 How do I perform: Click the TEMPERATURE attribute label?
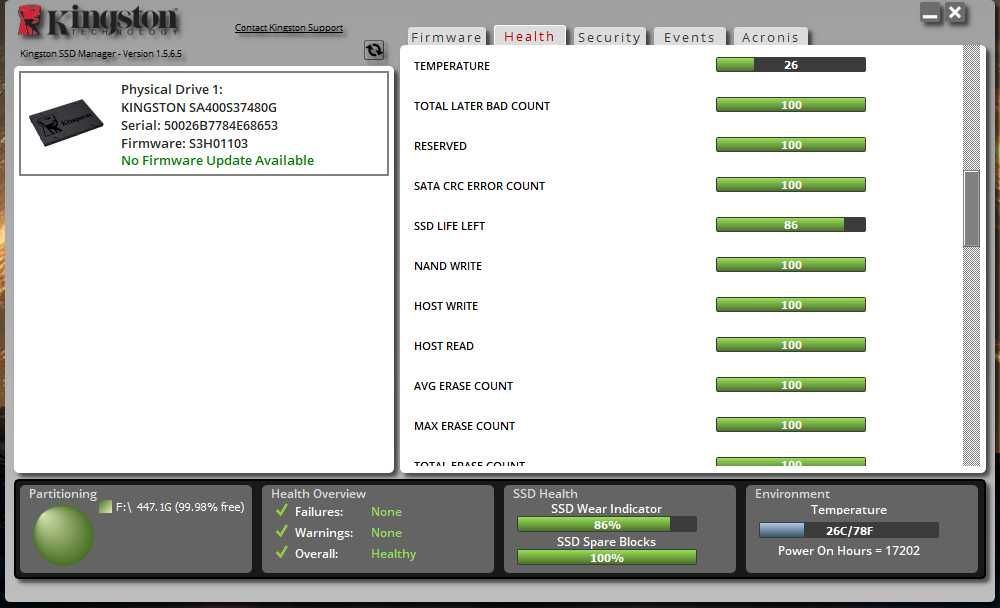click(x=452, y=66)
